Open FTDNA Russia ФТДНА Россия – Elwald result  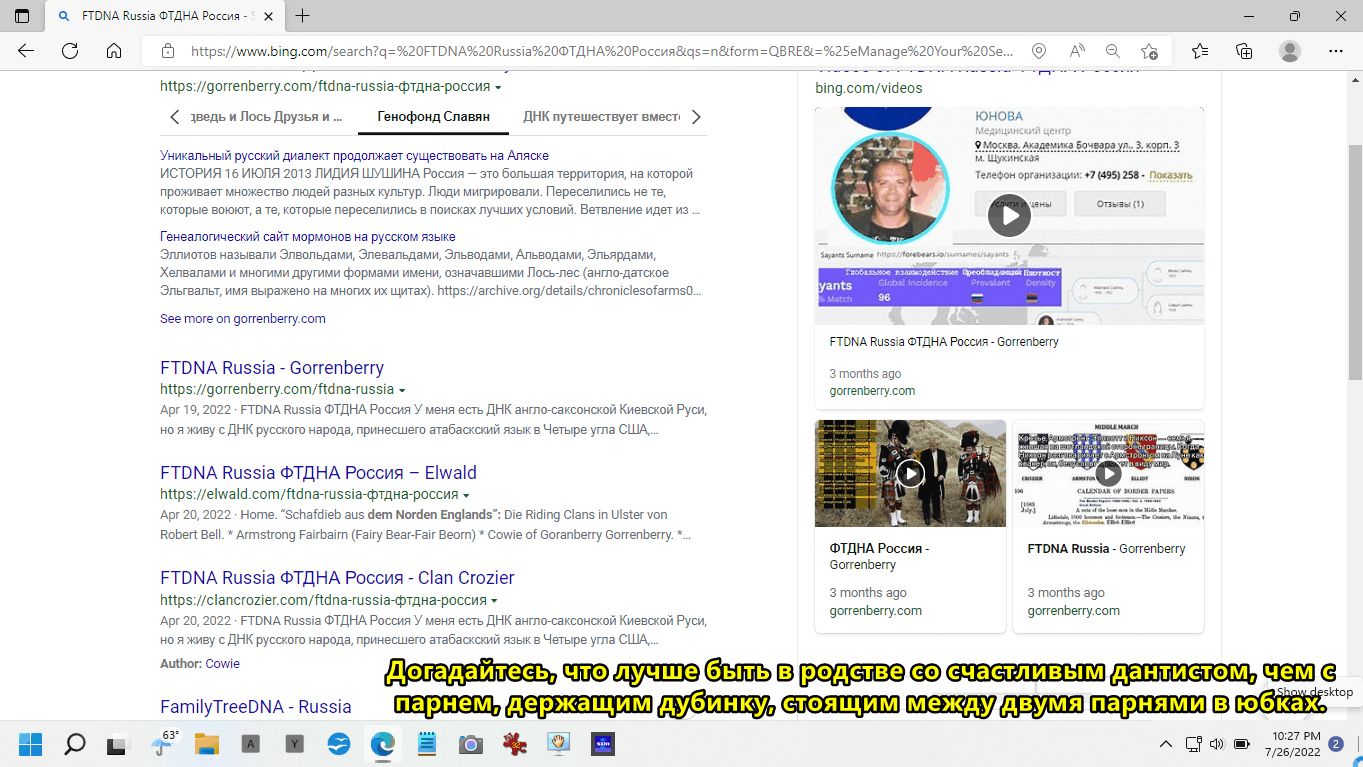pos(318,473)
